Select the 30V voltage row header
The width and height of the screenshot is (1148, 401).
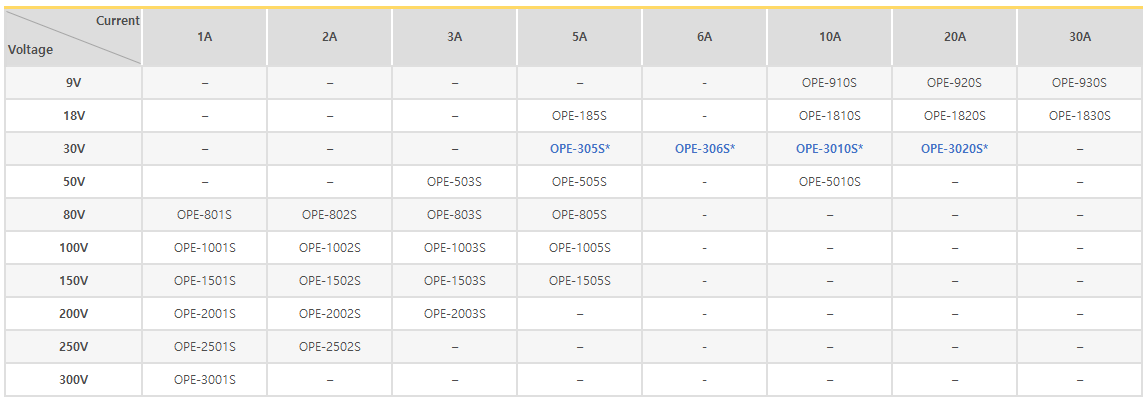coord(74,149)
